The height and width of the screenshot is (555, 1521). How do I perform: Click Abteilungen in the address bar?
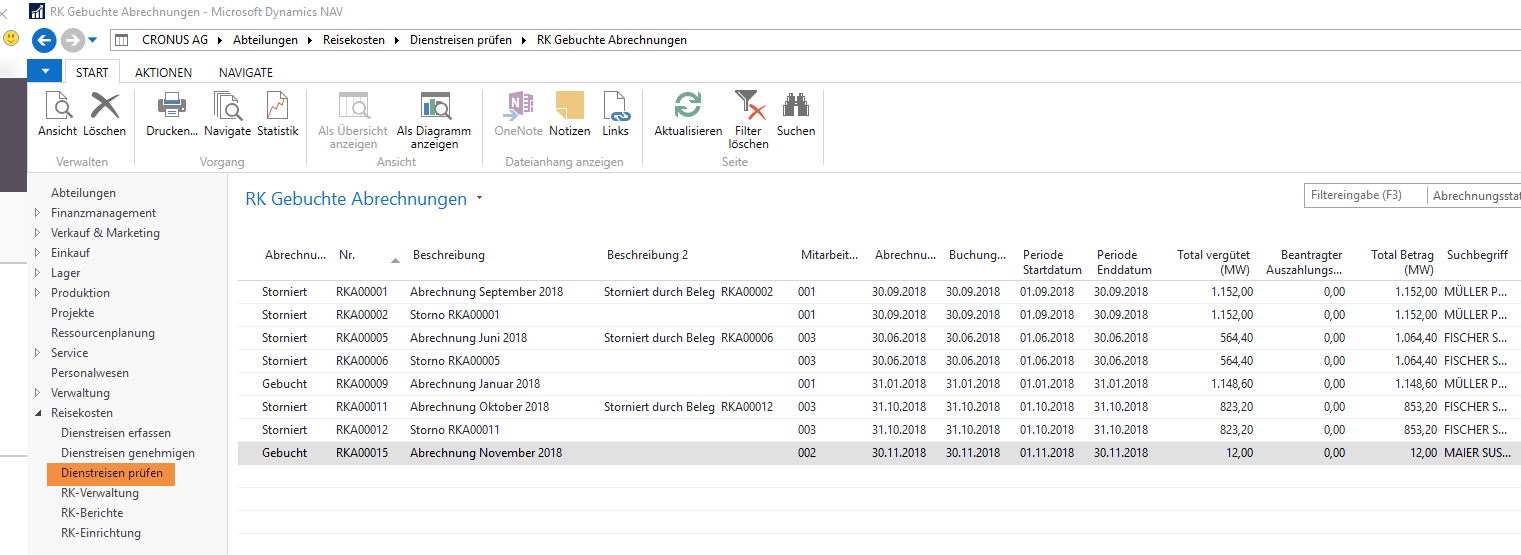(265, 40)
